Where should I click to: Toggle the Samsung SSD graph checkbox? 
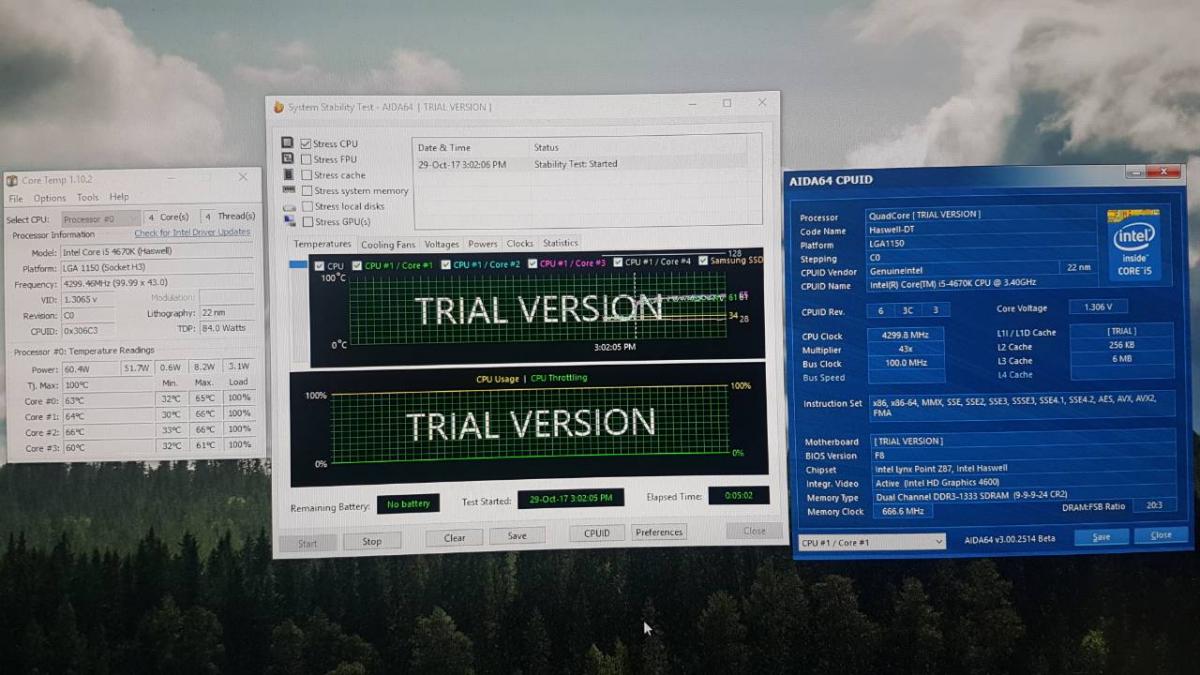coord(703,261)
